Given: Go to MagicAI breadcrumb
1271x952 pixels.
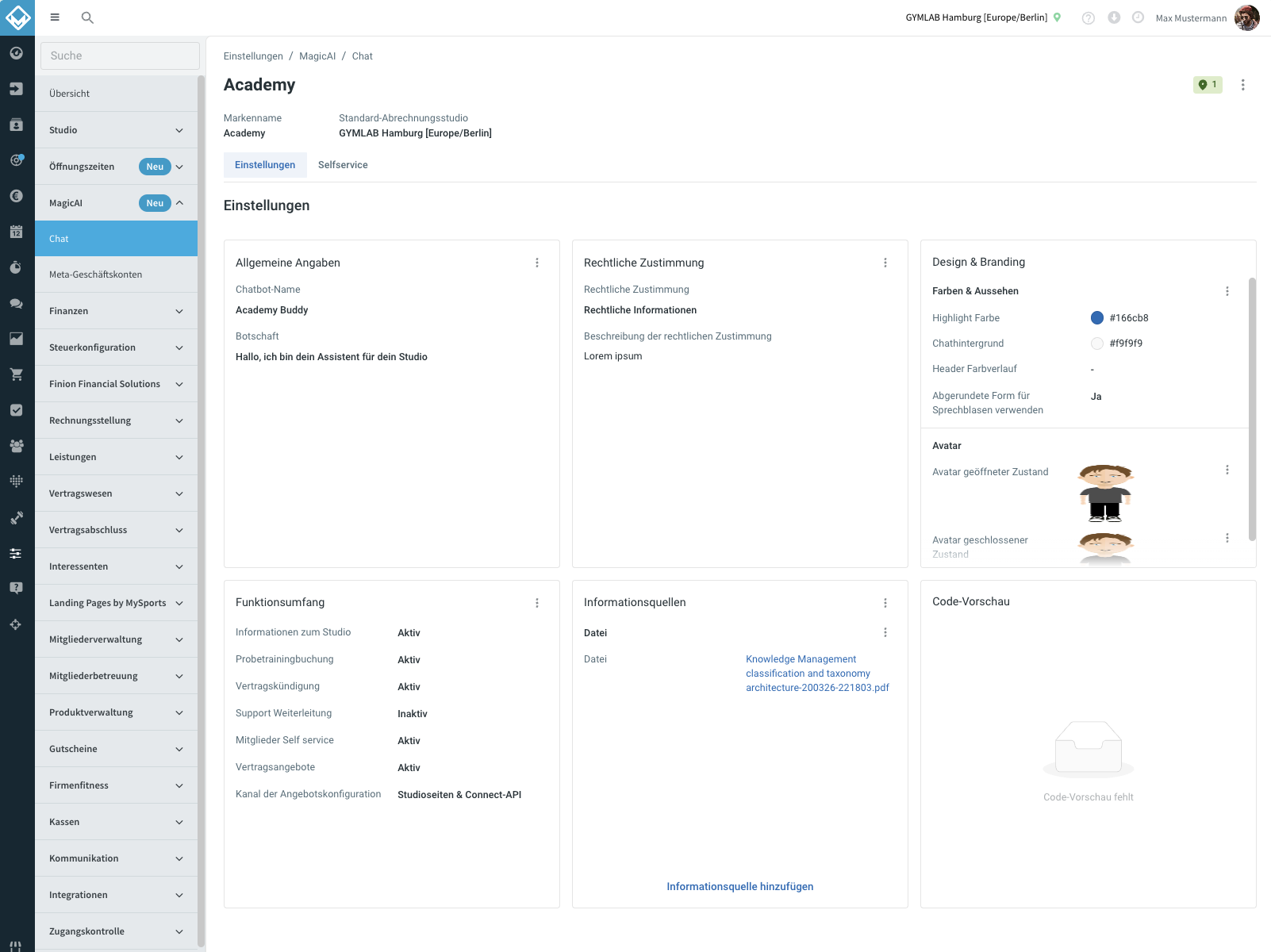Looking at the screenshot, I should click(317, 56).
